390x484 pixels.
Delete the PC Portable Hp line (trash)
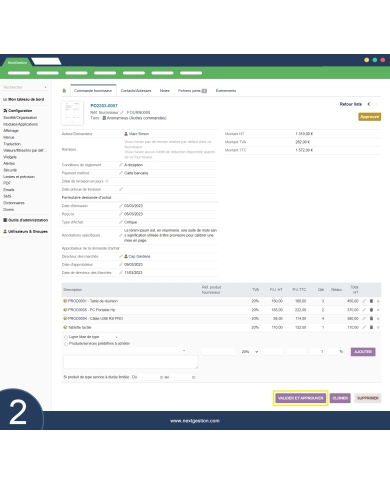371,310
